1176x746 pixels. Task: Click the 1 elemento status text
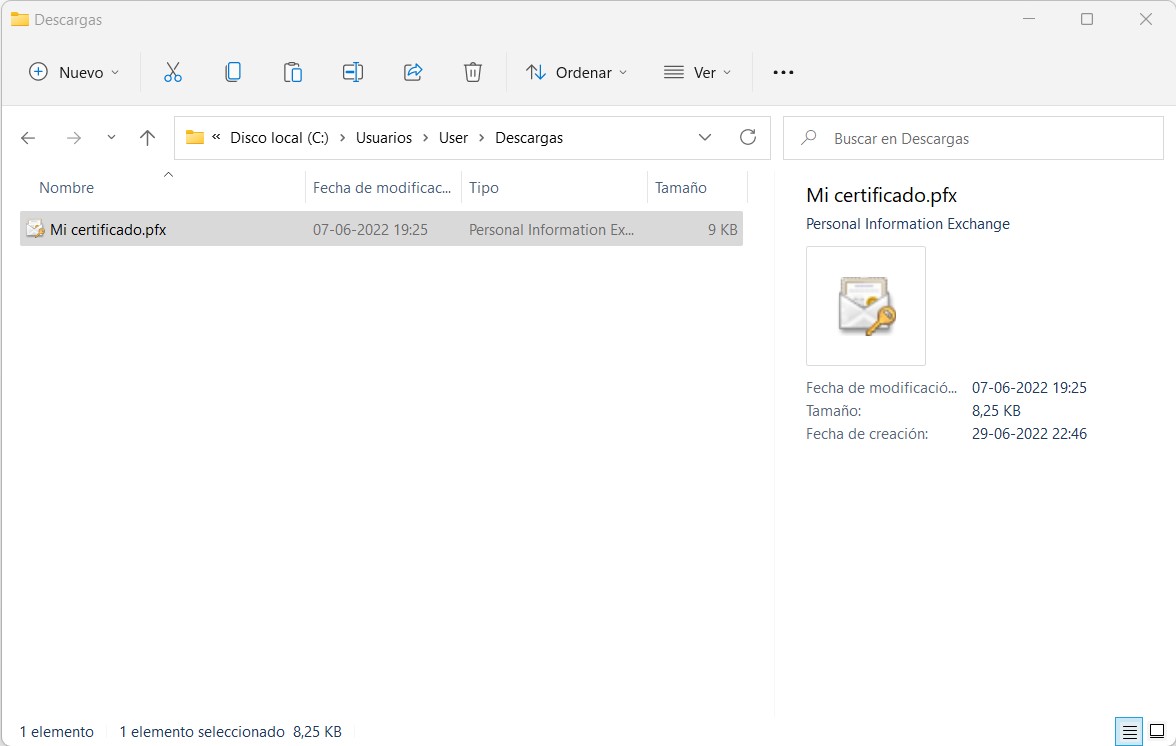pyautogui.click(x=56, y=732)
